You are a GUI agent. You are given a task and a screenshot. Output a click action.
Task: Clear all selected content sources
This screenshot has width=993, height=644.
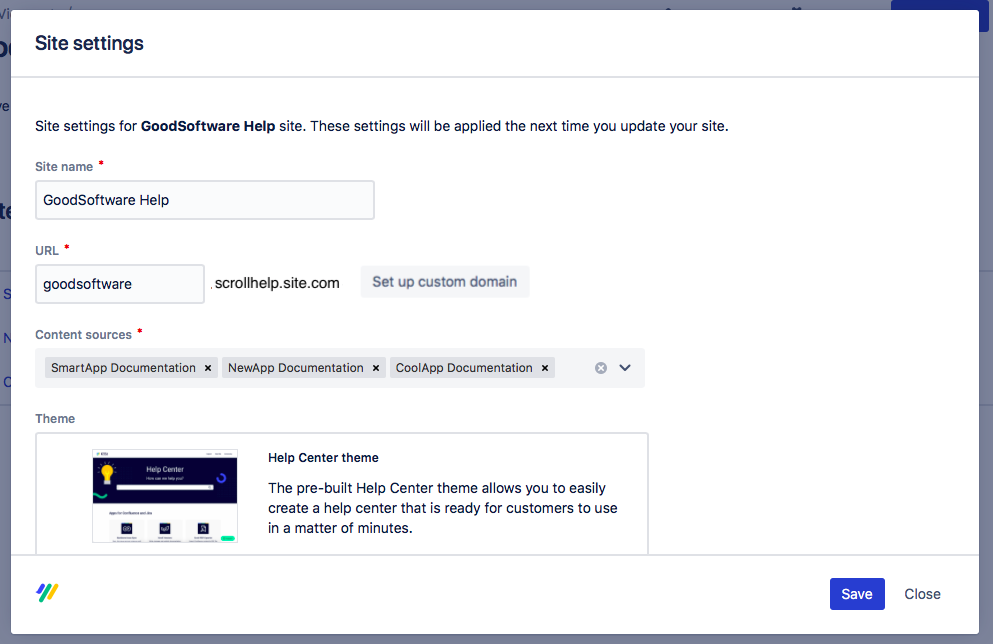[601, 368]
